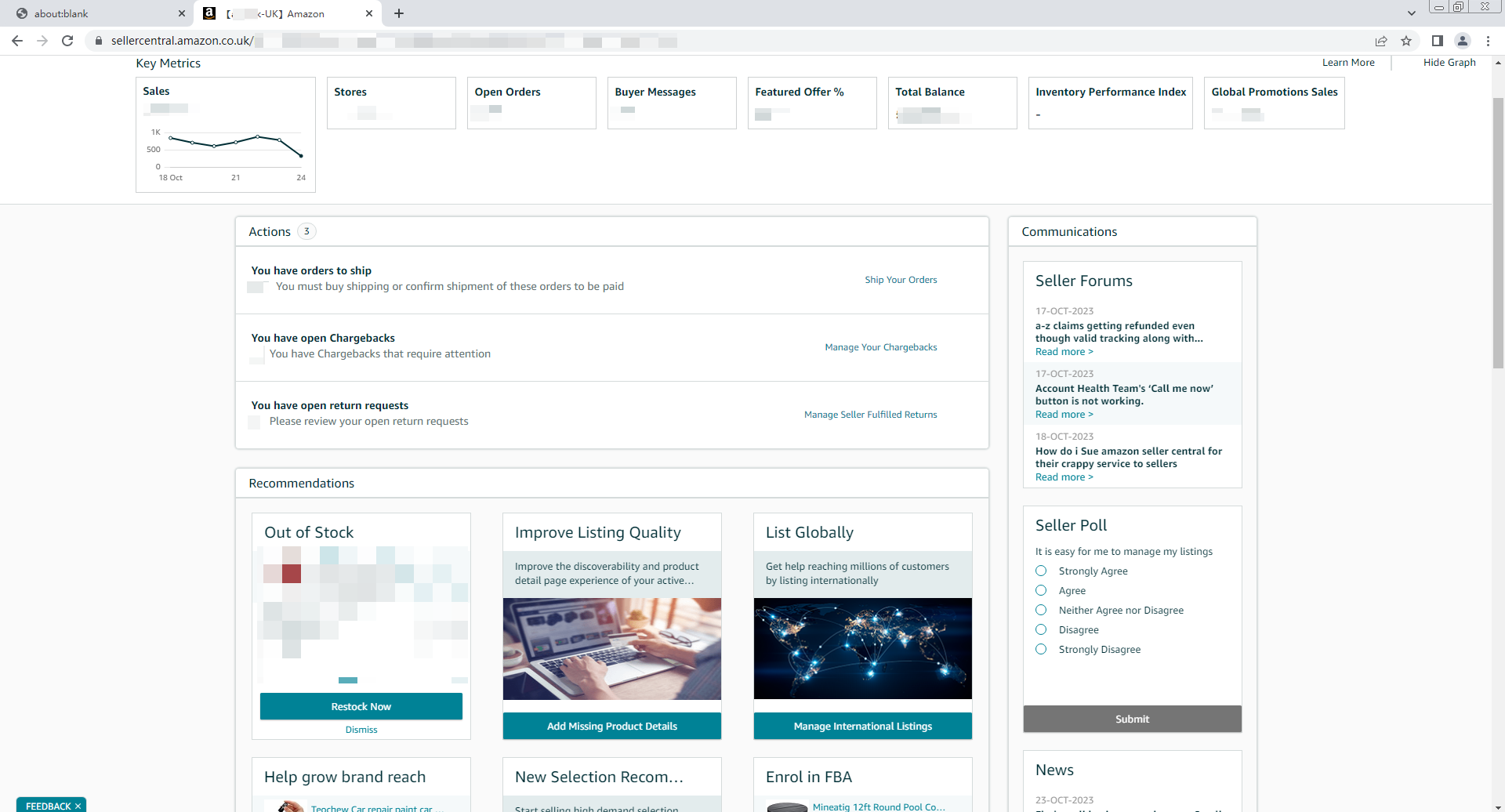Screen dimensions: 1505x812
Task: Go back to the previous page
Action: click(x=17, y=41)
